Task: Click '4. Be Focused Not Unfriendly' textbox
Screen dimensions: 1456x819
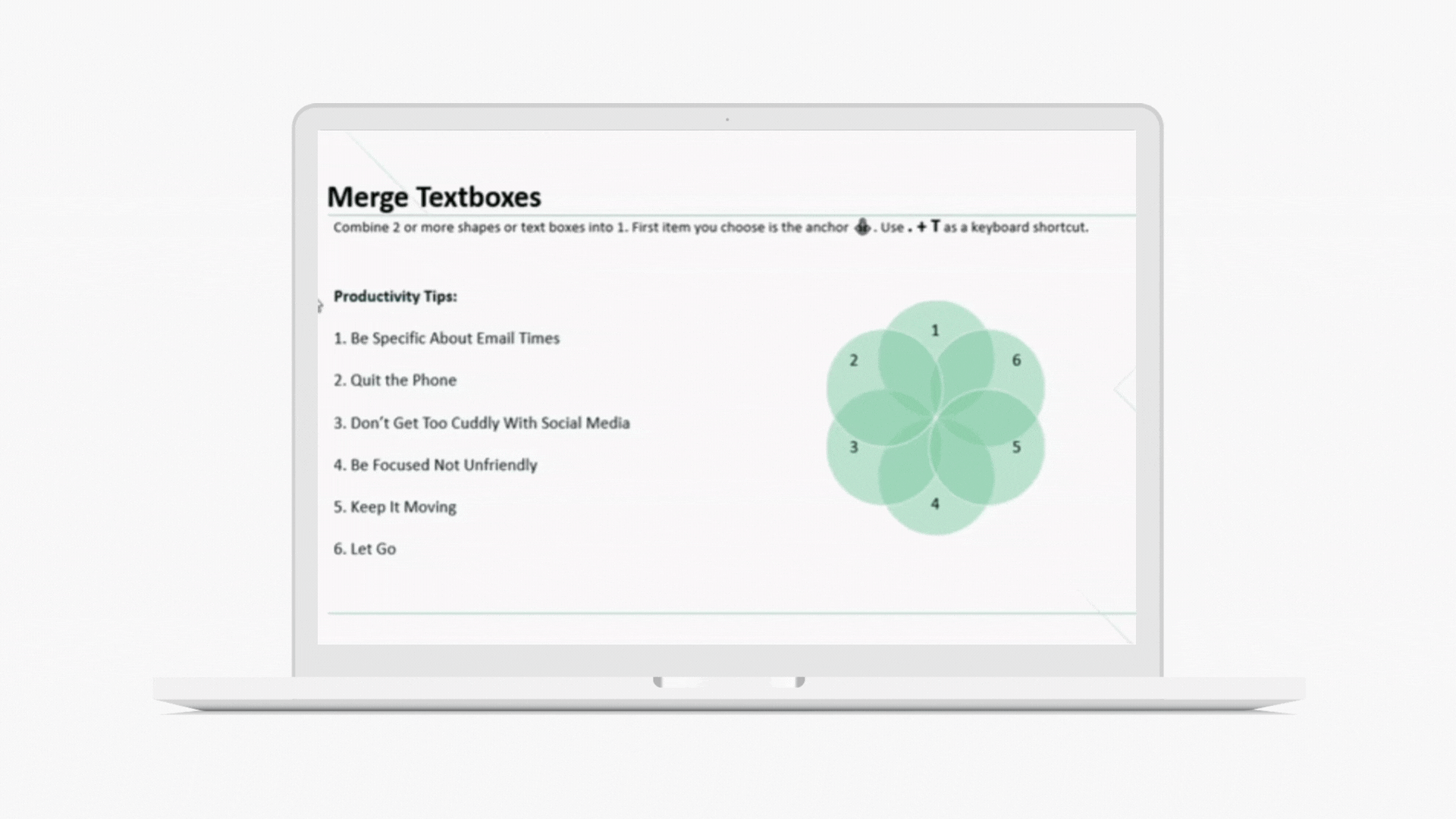Action: 435,465
